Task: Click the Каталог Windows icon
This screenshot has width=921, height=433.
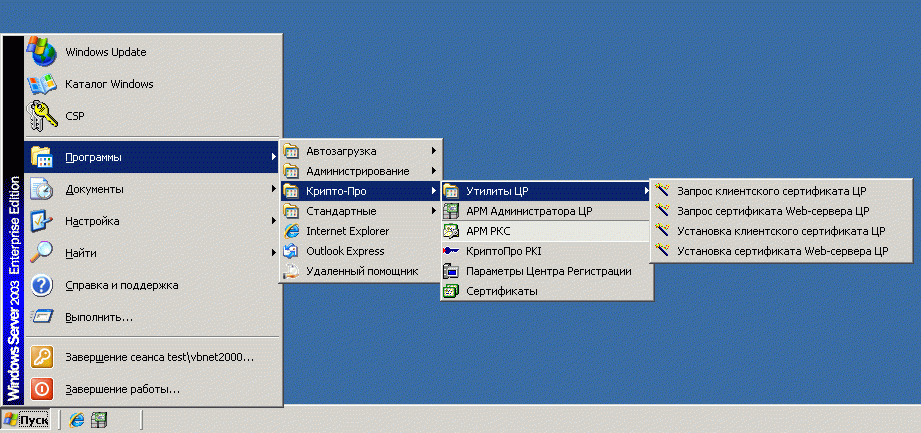Action: coord(42,84)
